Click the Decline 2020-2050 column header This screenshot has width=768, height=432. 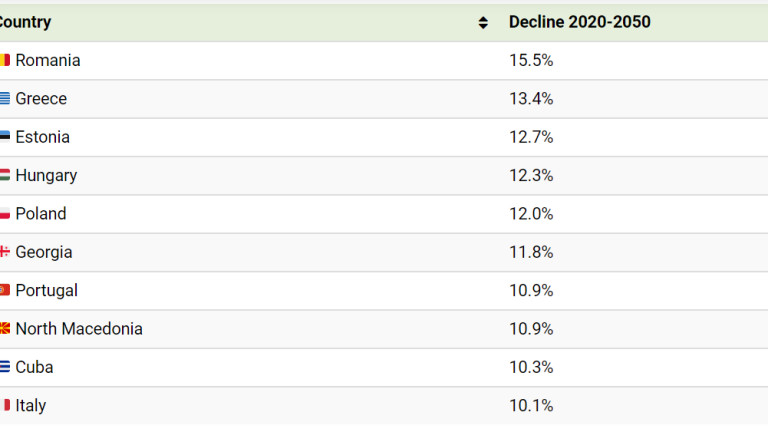point(579,22)
